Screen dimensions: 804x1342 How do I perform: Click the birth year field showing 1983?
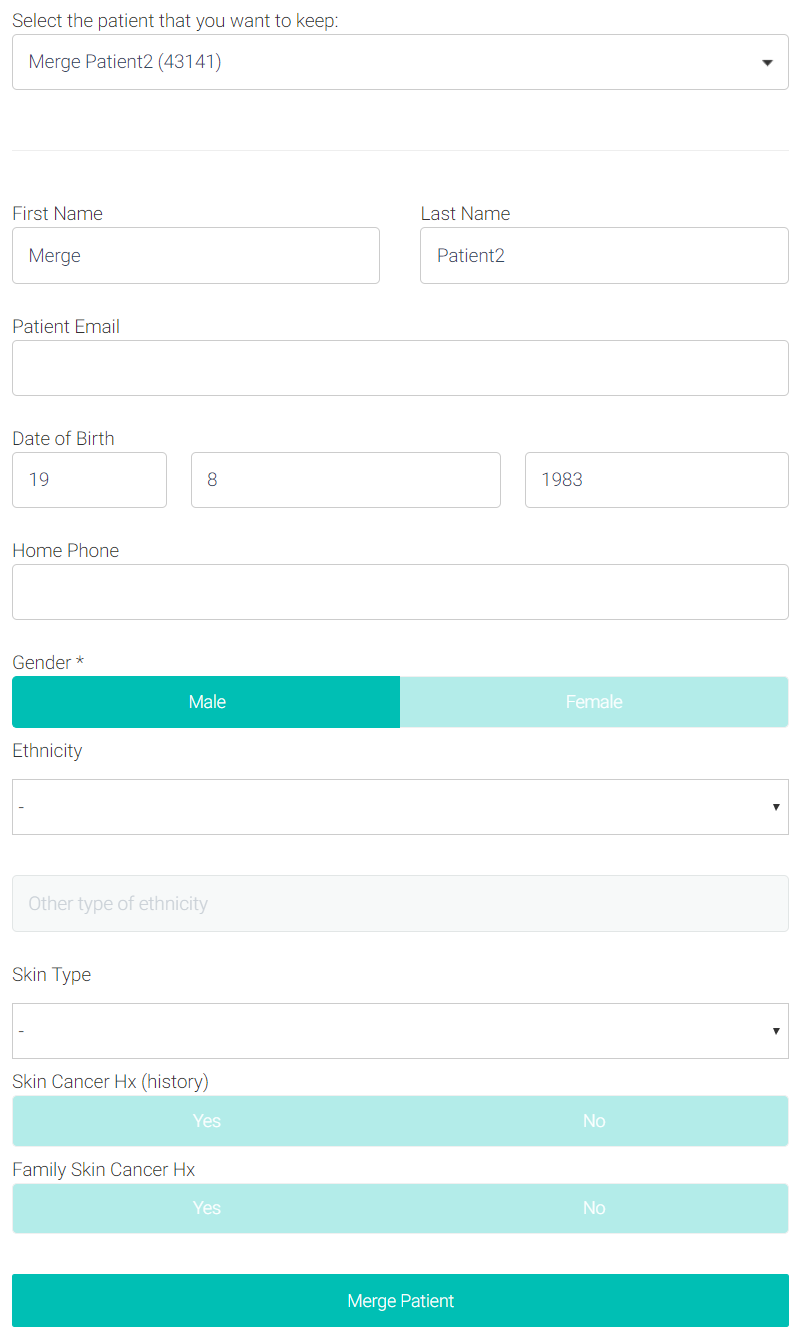[656, 480]
